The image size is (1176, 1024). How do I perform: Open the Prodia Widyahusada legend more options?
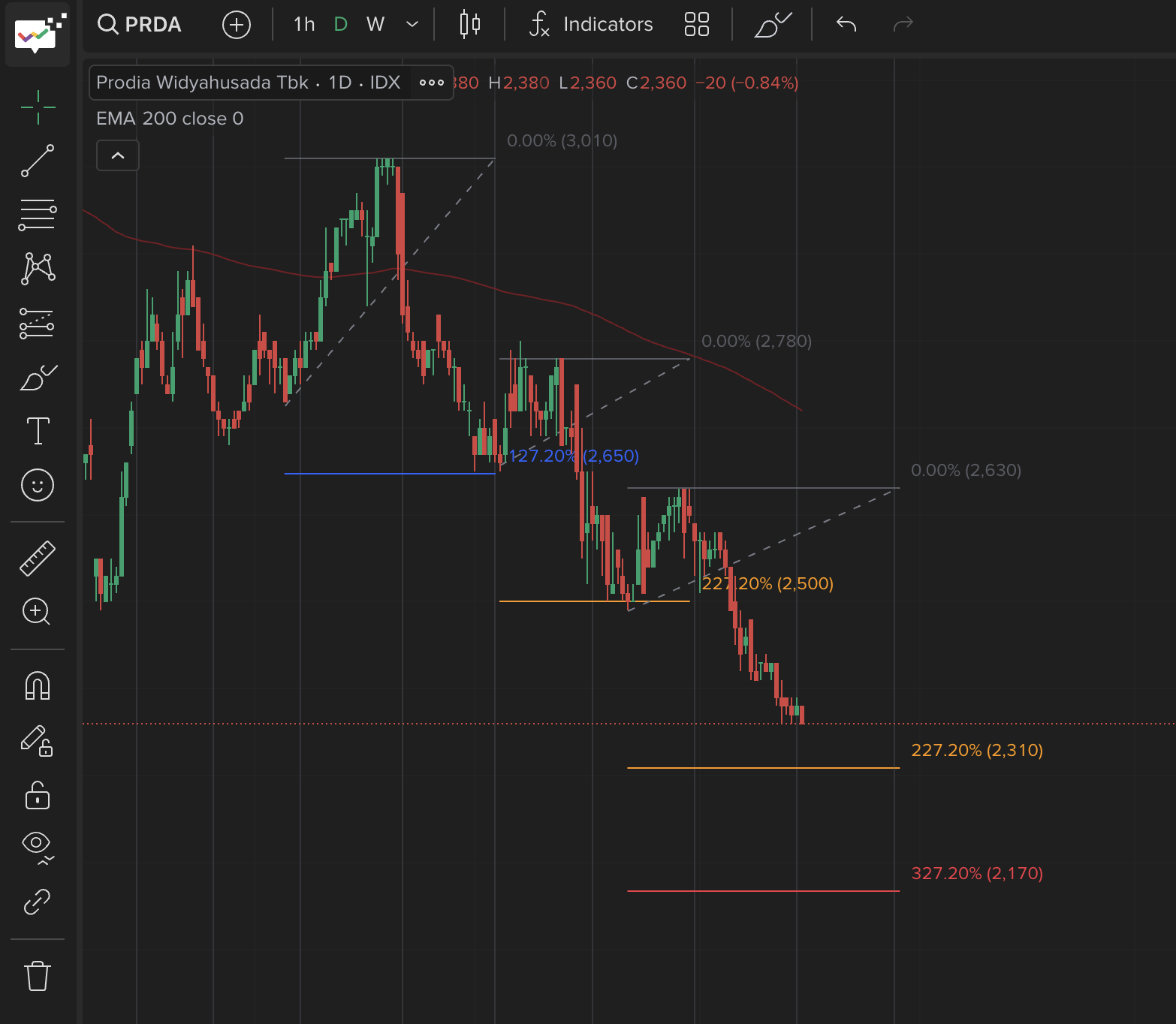point(432,83)
